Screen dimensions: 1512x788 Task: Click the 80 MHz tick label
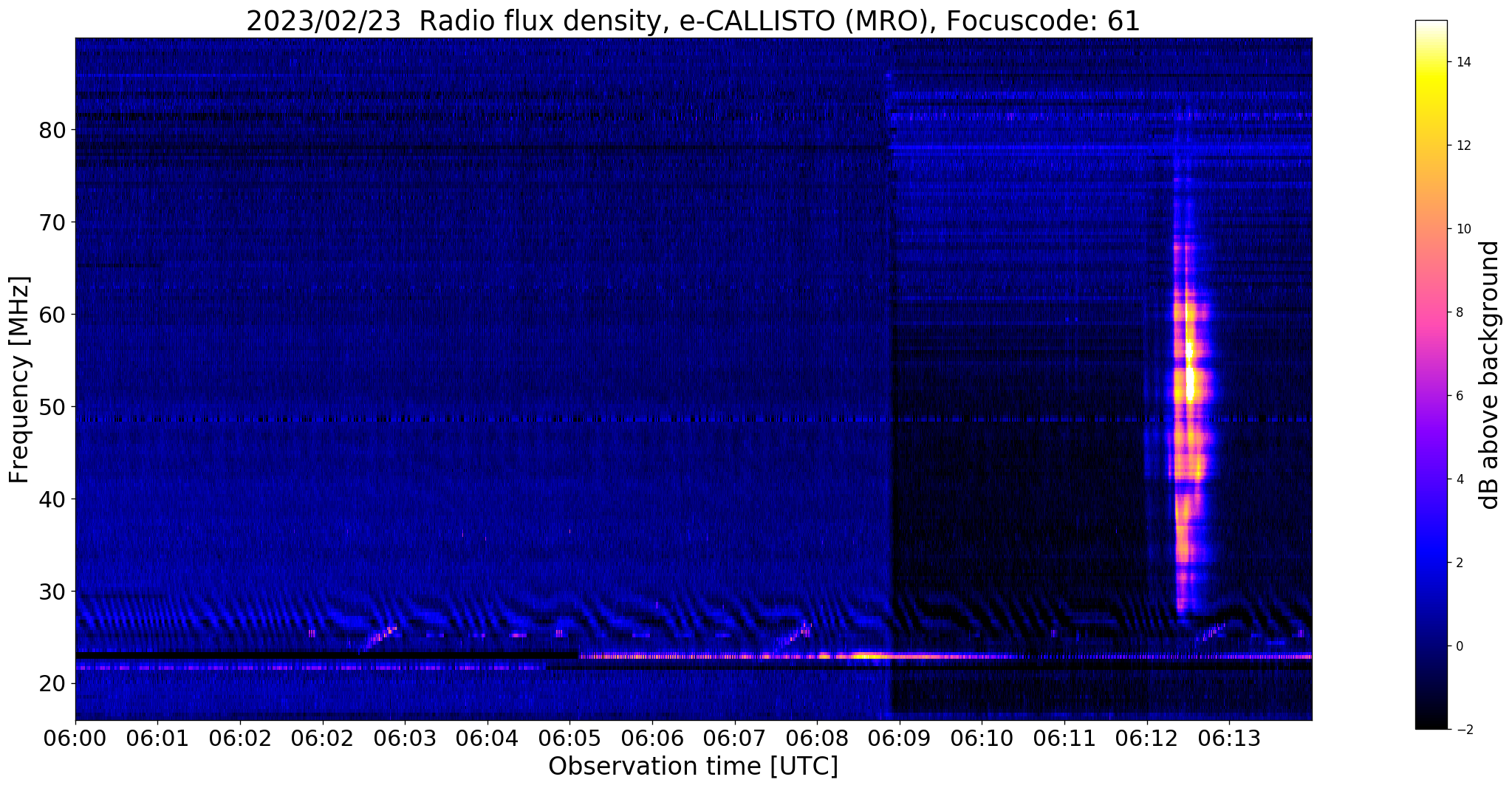(52, 131)
